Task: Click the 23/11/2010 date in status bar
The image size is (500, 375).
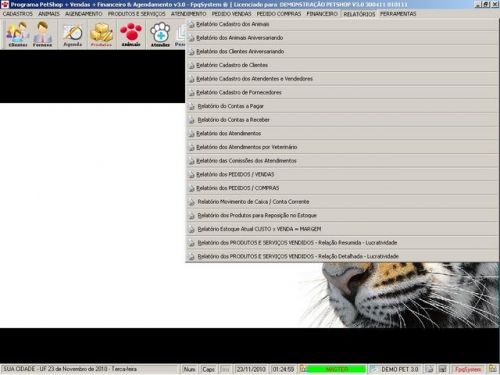Action: (x=251, y=369)
